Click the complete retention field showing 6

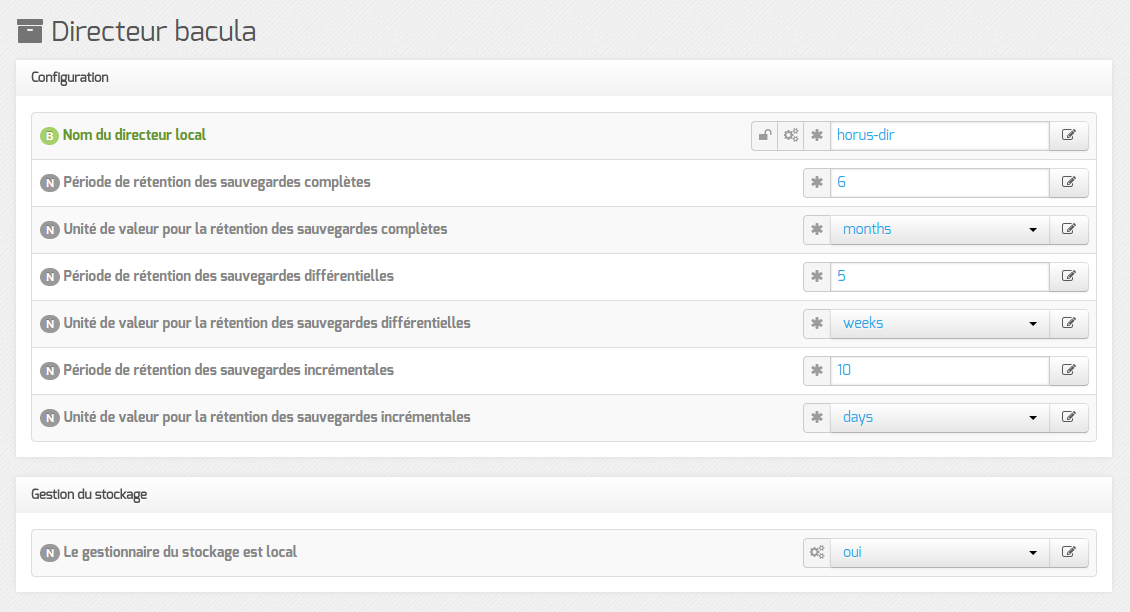[940, 182]
